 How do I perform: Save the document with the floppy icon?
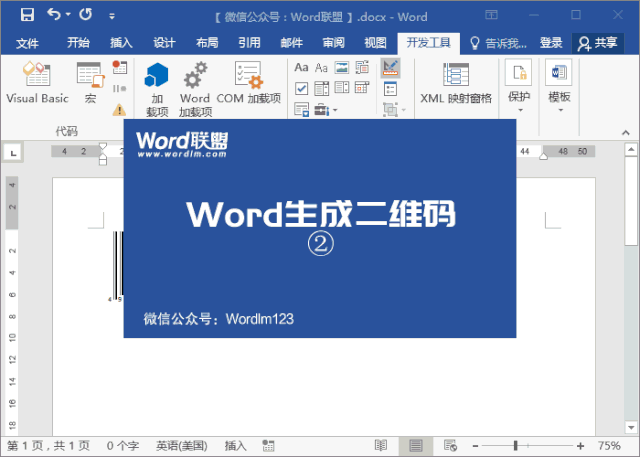click(27, 15)
